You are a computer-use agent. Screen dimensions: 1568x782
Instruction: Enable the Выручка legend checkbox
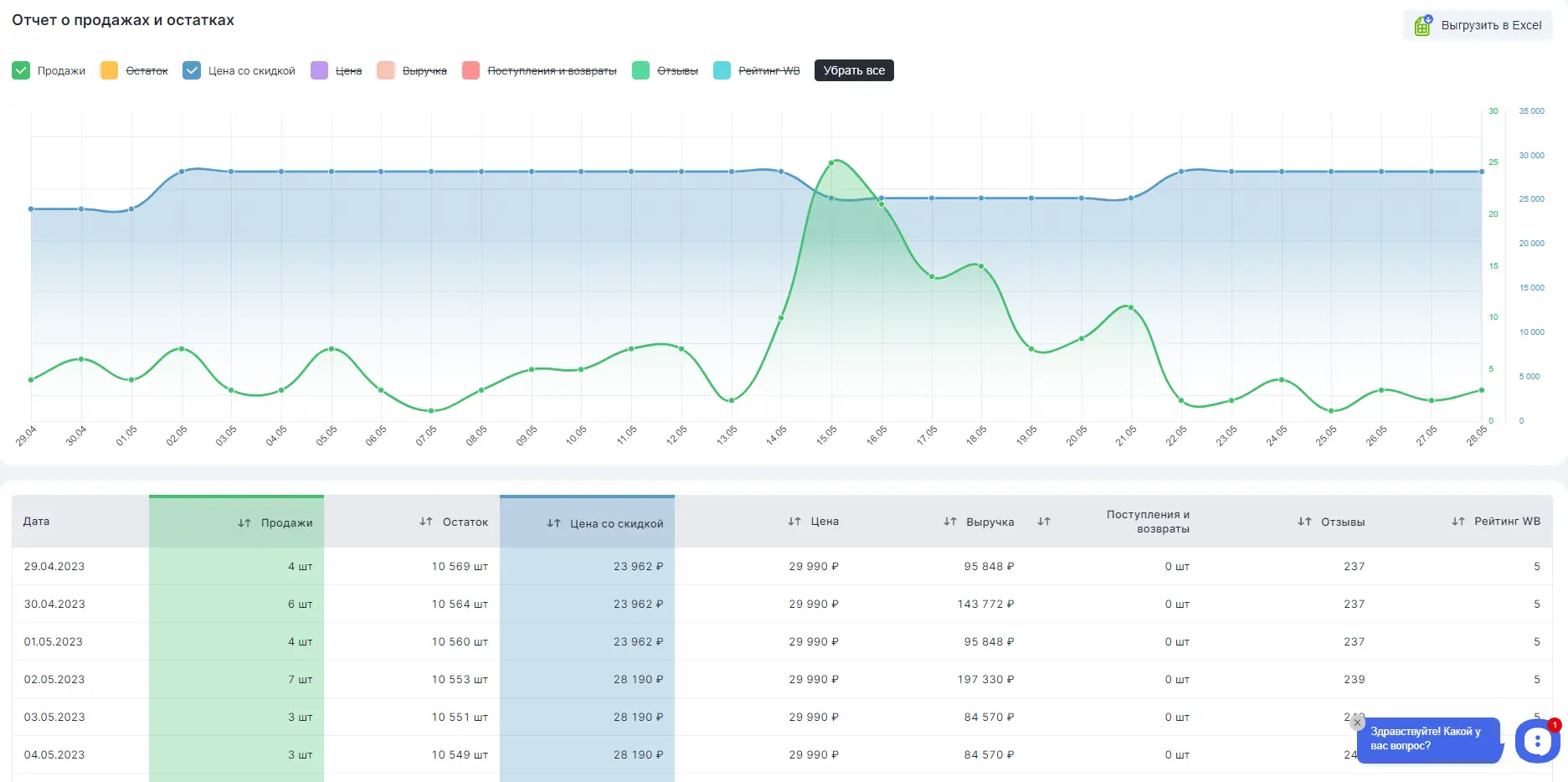click(386, 70)
